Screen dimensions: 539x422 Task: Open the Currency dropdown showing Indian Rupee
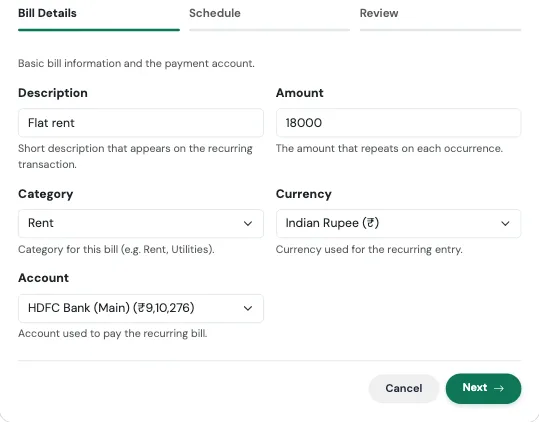click(x=398, y=223)
